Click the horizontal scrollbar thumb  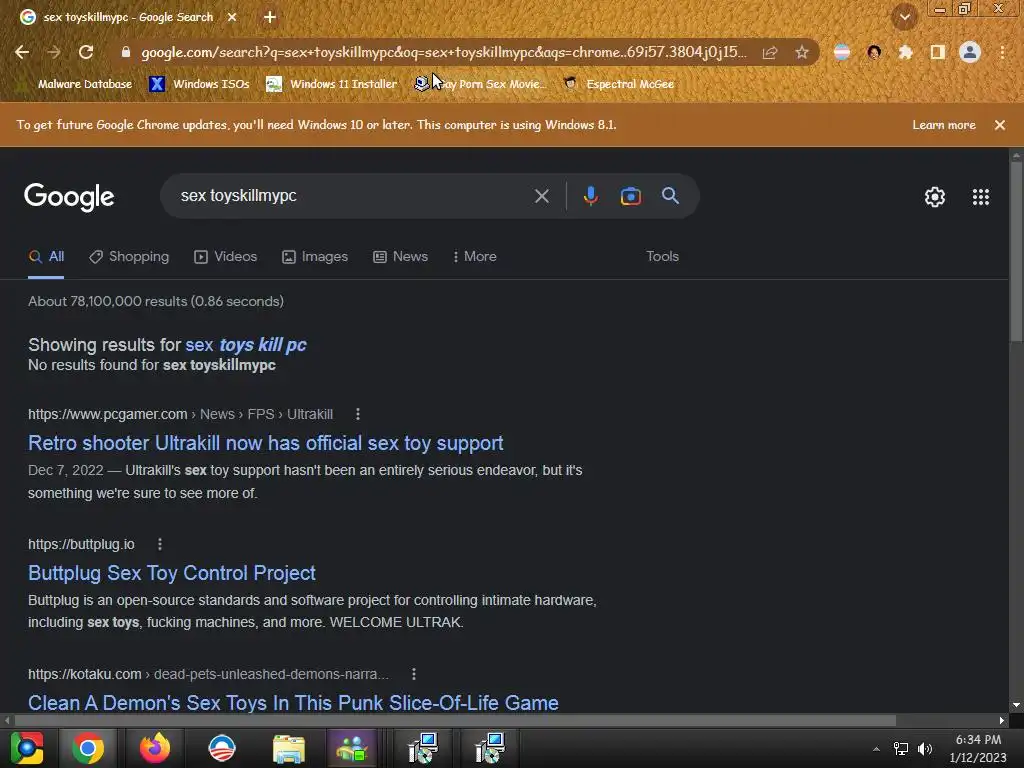click(455, 720)
